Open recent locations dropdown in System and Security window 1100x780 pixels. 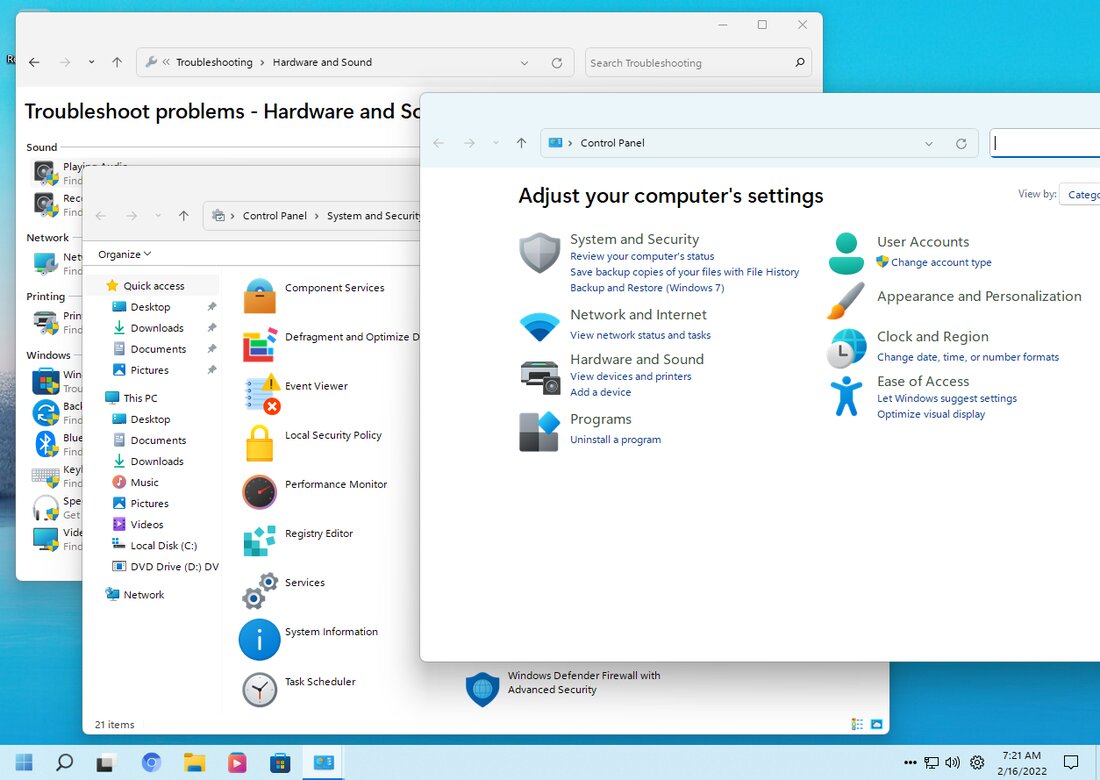(158, 216)
